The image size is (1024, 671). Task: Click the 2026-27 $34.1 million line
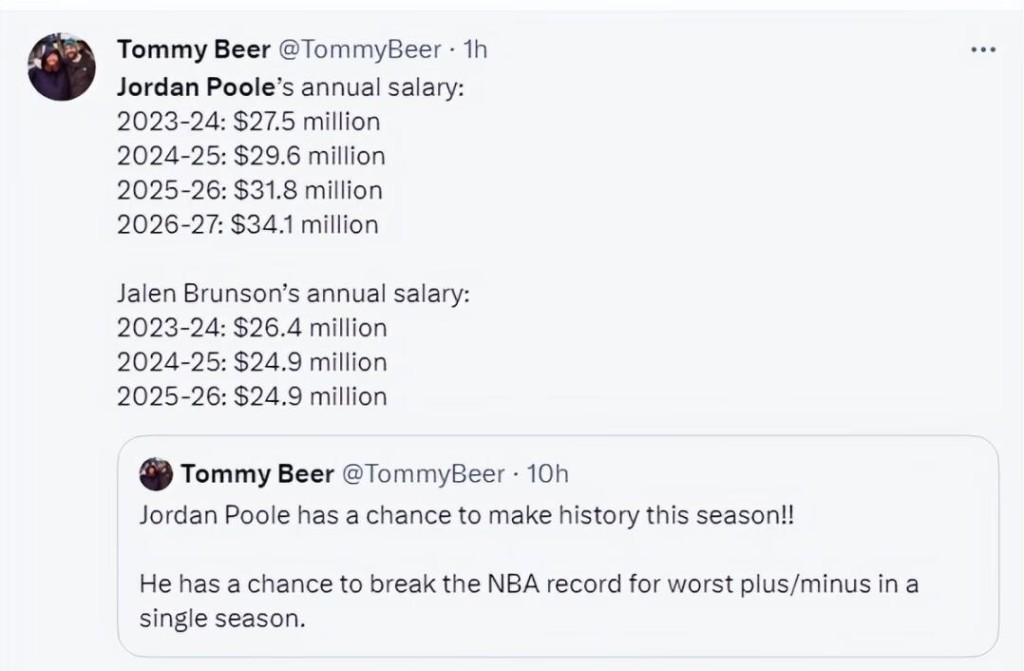click(x=247, y=224)
